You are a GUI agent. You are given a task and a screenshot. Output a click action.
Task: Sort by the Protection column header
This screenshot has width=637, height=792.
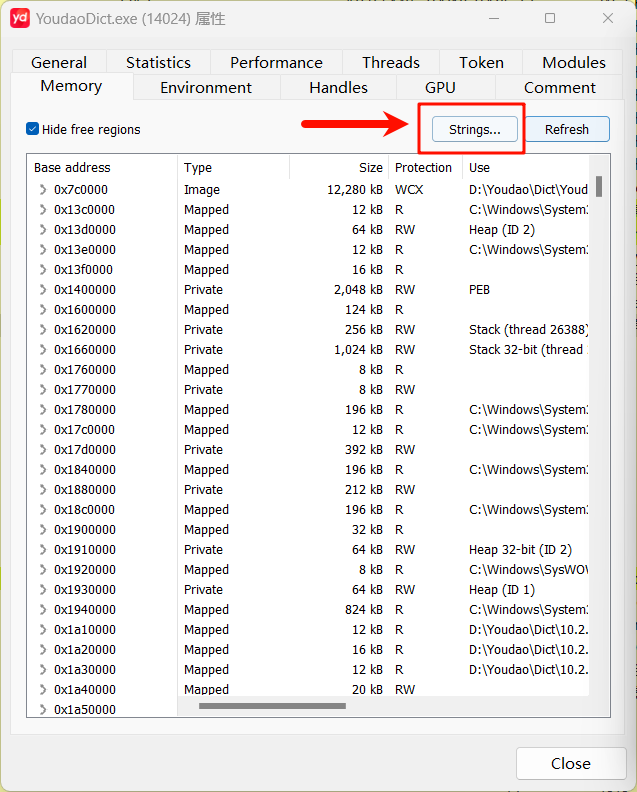(425, 167)
